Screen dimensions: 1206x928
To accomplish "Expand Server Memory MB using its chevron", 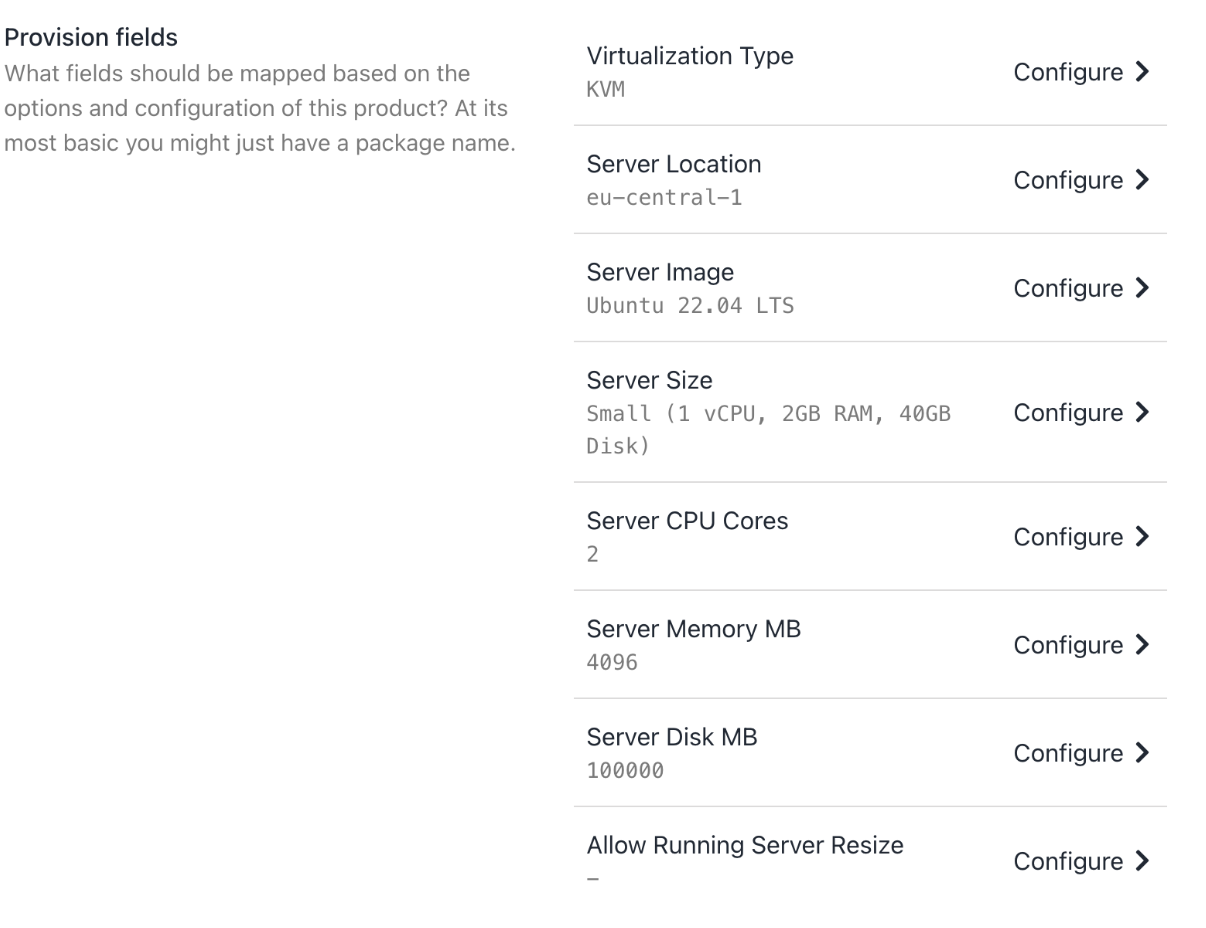I will pos(1143,645).
